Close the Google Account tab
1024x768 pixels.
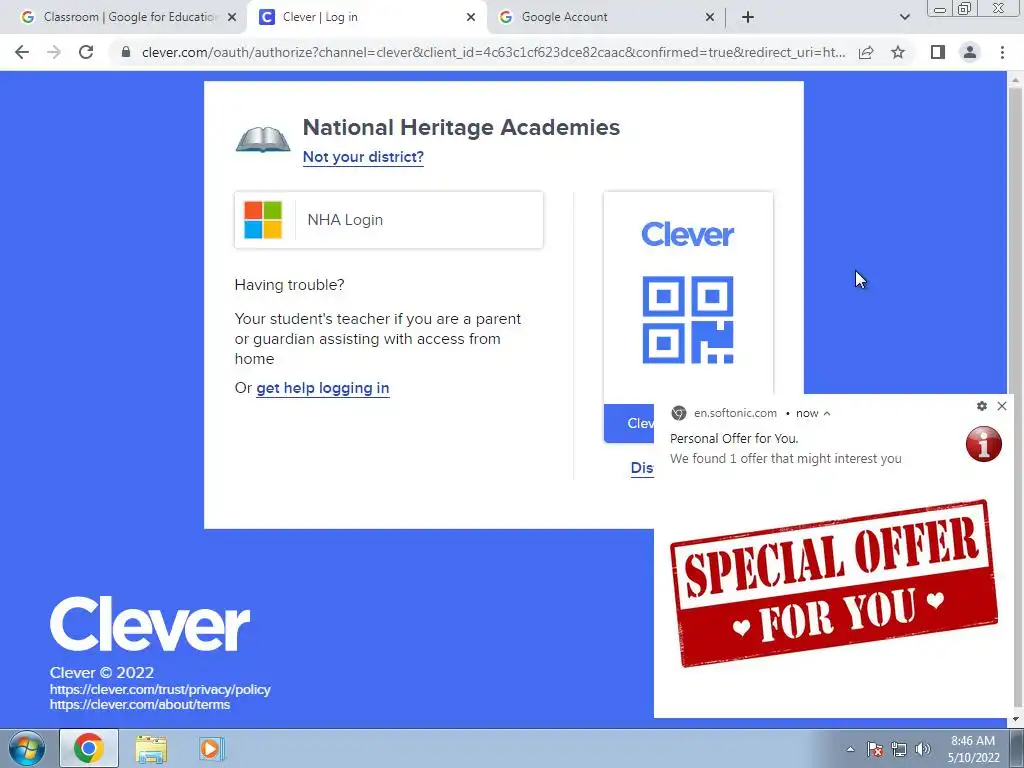(x=710, y=17)
